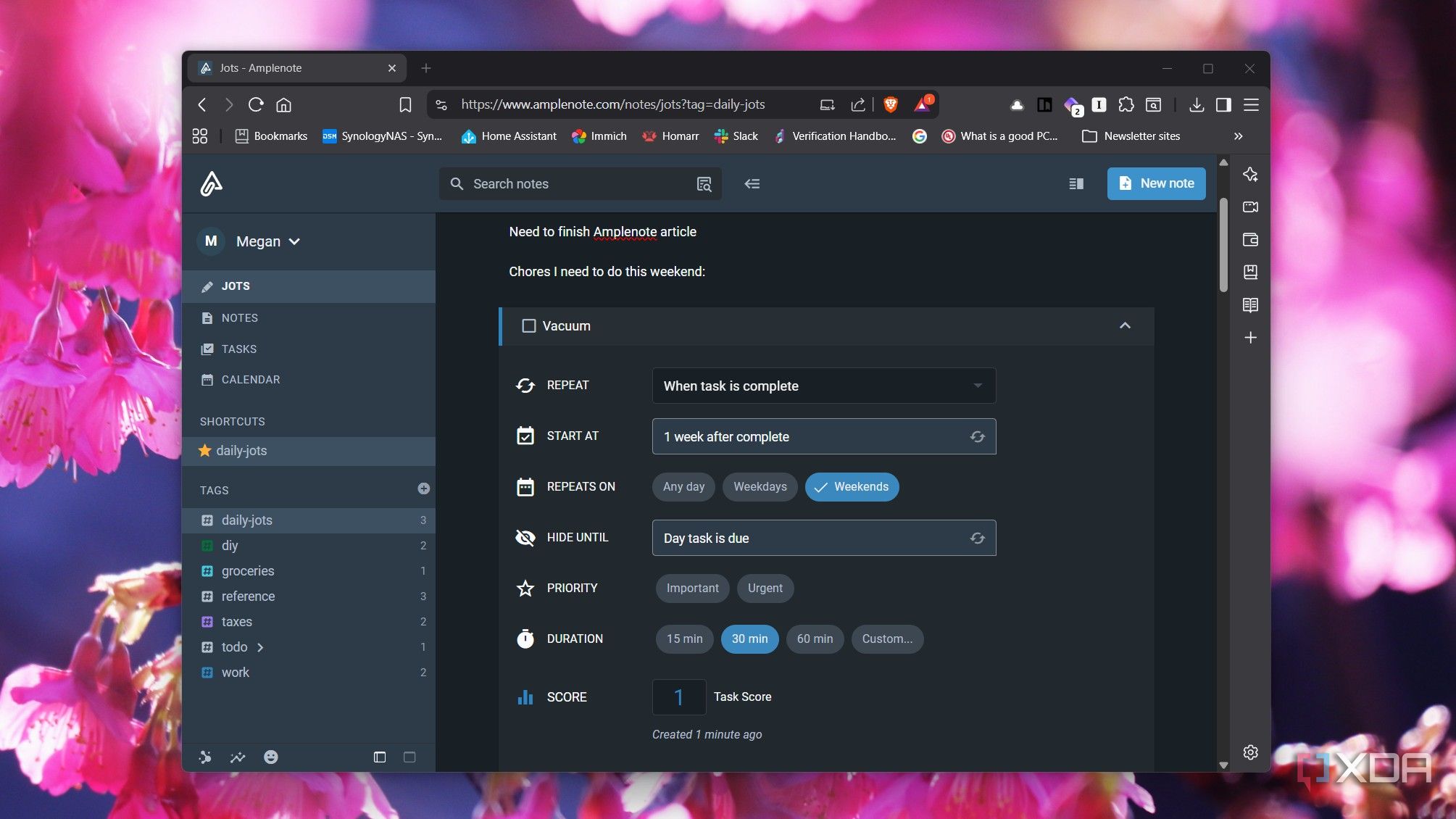Open the daily-jots shortcut
Image resolution: width=1456 pixels, height=819 pixels.
pos(309,451)
